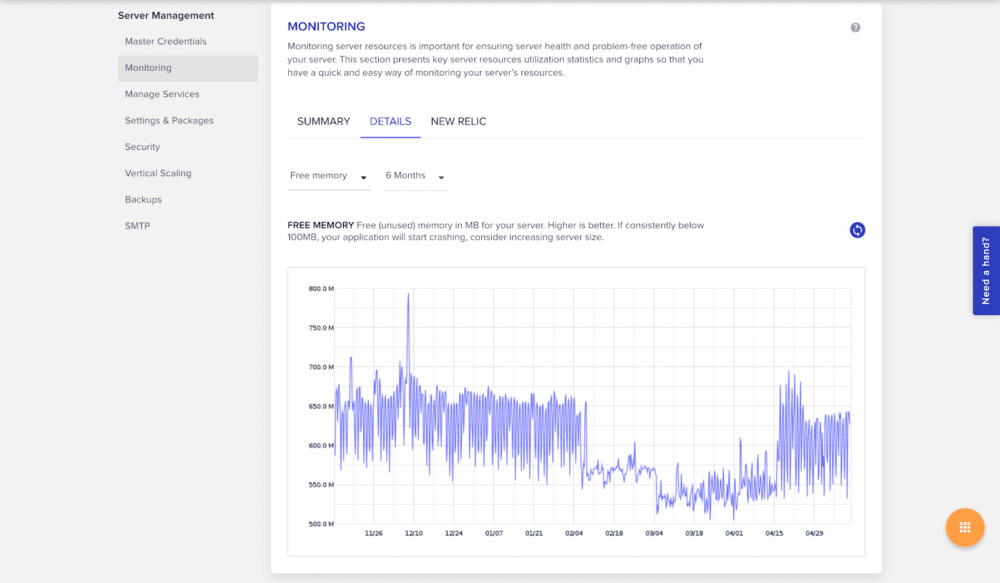Click the 800.0 M y-axis label
The image size is (1000, 583).
(x=320, y=289)
